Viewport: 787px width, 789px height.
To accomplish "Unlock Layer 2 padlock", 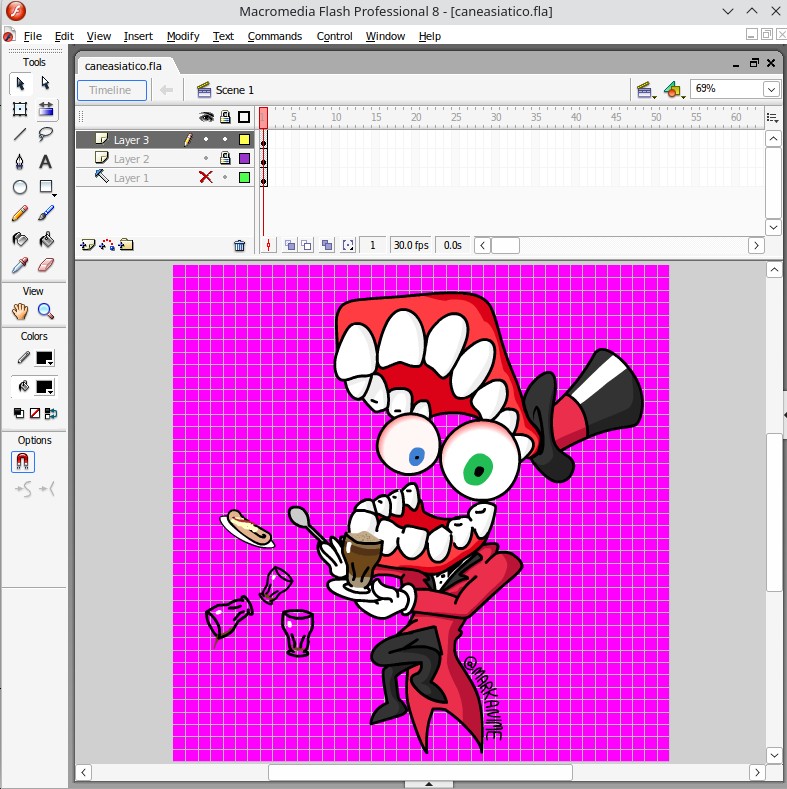I will (225, 159).
